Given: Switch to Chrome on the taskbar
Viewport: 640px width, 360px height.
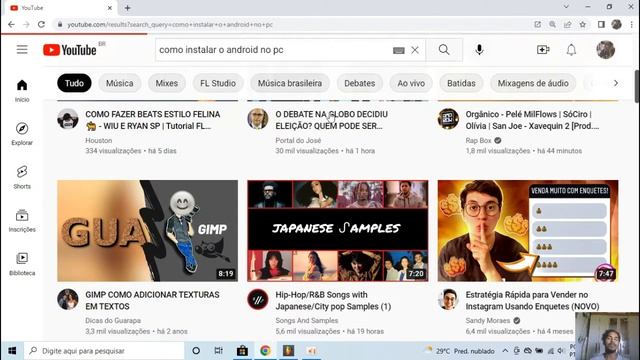Looking at the screenshot, I should pos(265,351).
